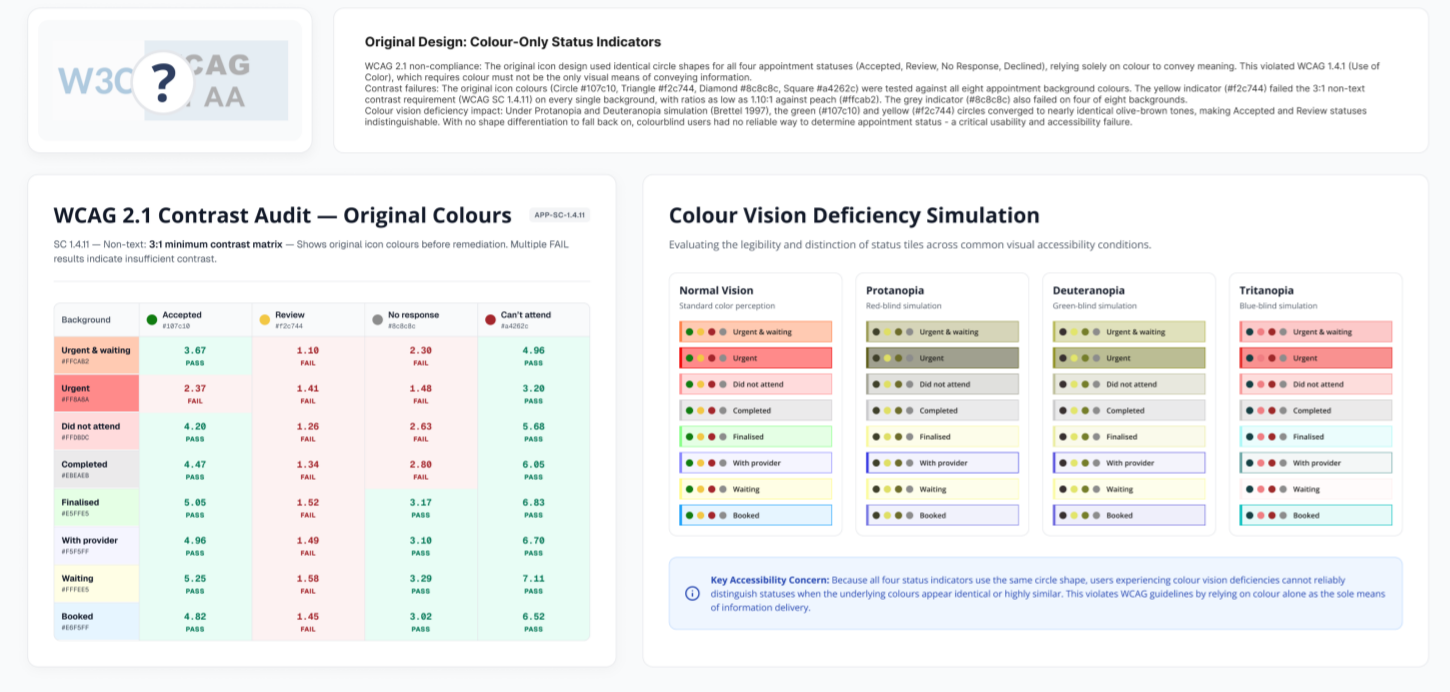The image size is (1450, 692).
Task: Click the 4.47 PASS contrast cell
Action: point(195,469)
